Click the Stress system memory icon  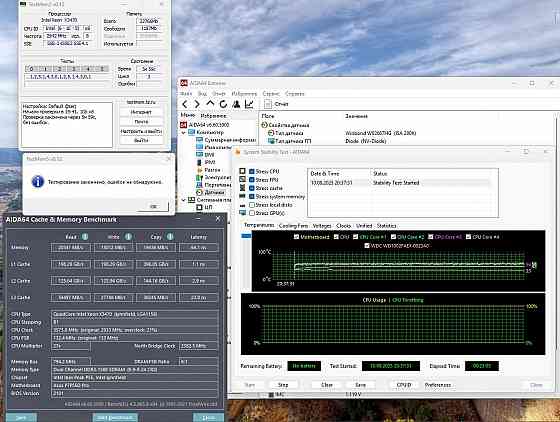pyautogui.click(x=242, y=196)
